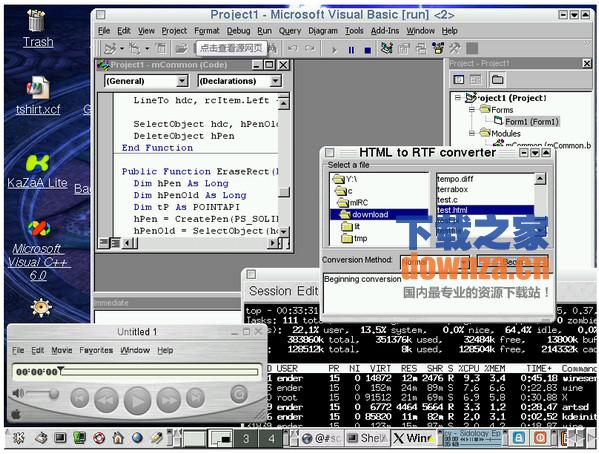Switch to the first virtual desktop in the pager

point(195,438)
